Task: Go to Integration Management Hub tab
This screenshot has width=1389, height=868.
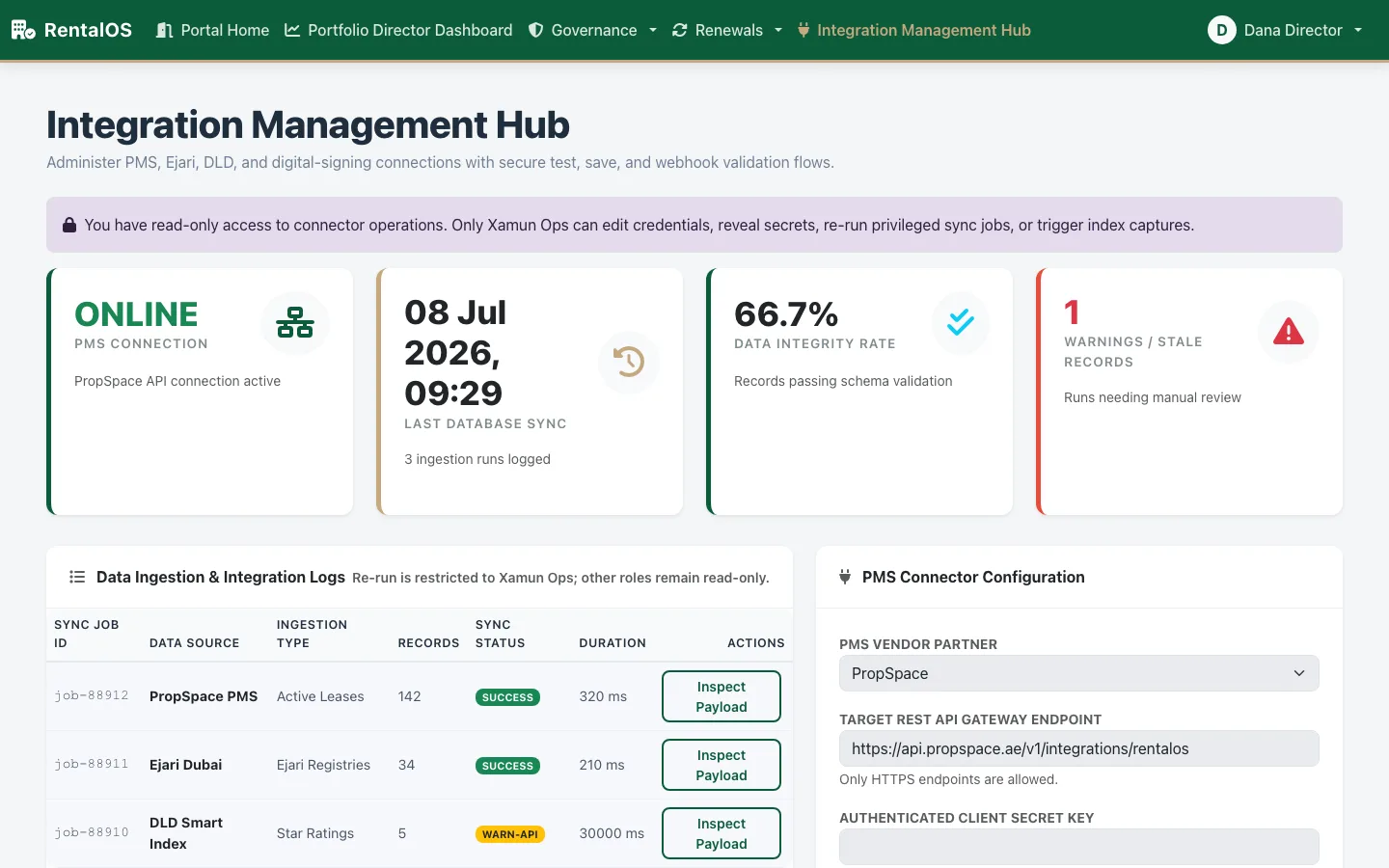Action: click(914, 30)
